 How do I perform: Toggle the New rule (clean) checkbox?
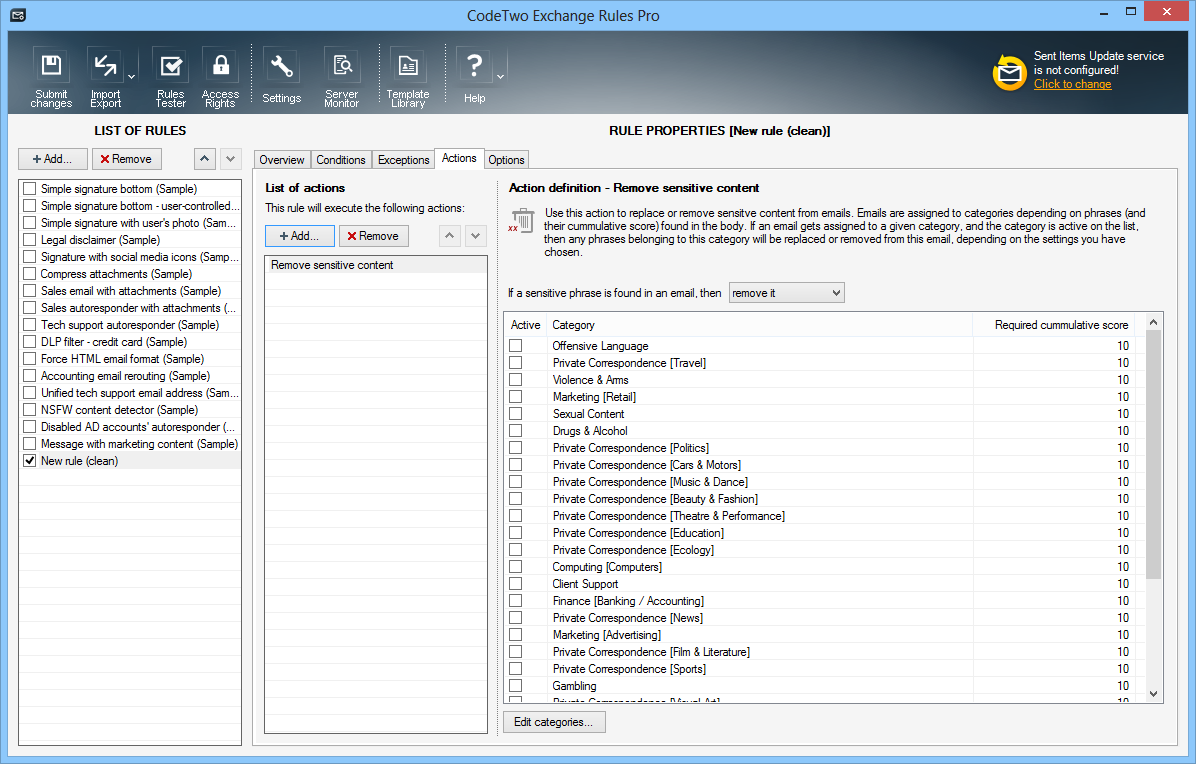30,461
